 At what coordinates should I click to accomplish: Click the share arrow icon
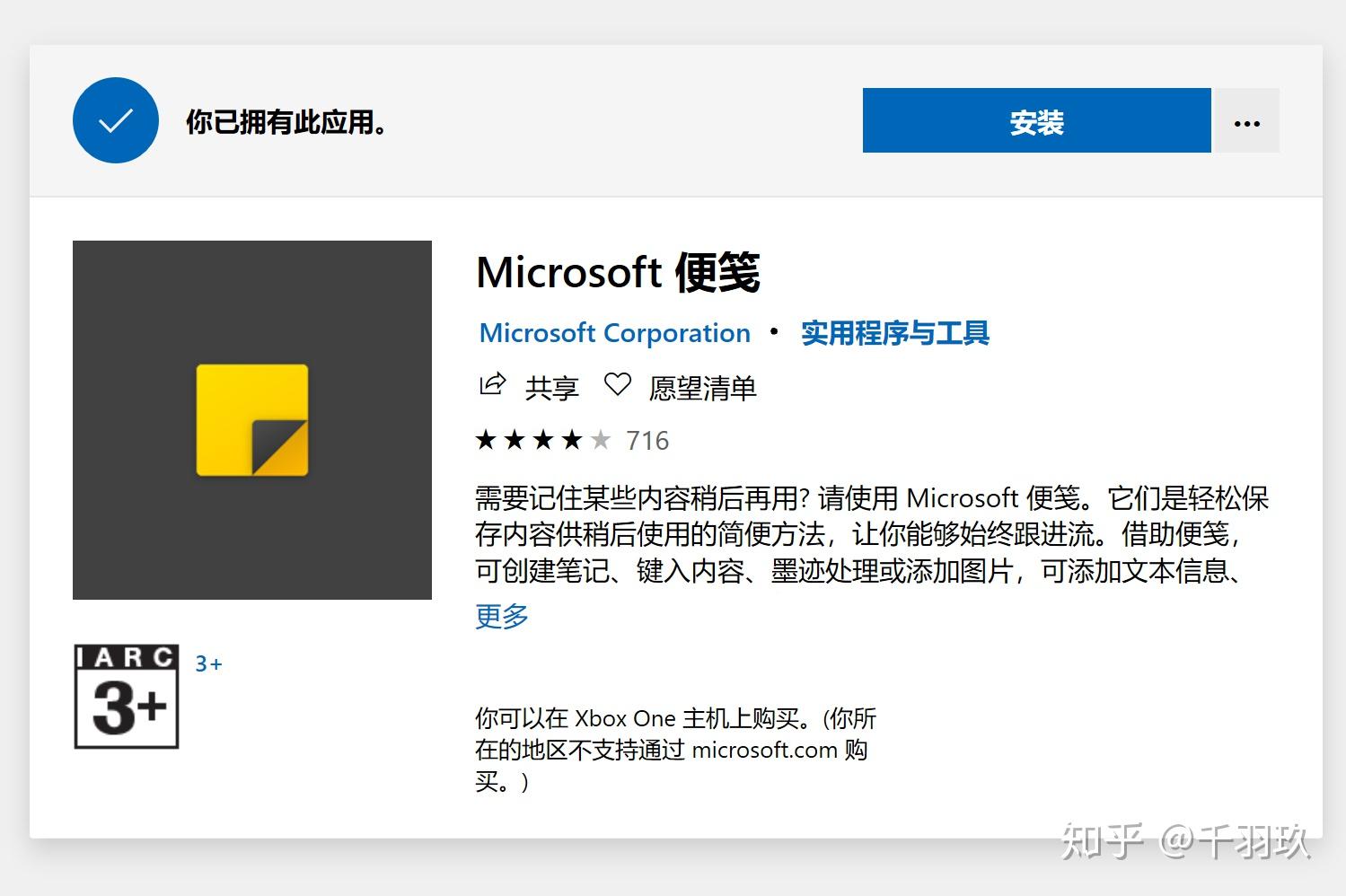(493, 385)
